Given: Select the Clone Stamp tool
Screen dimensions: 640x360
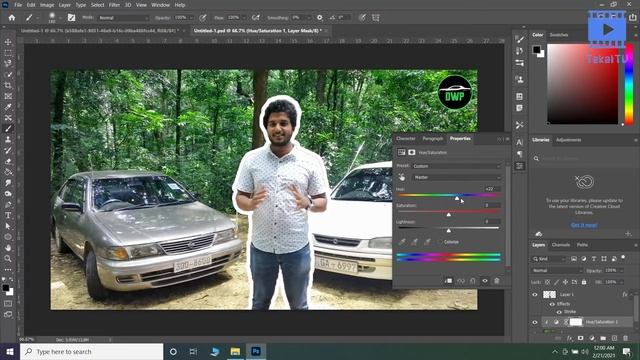Looking at the screenshot, I should (x=8, y=140).
